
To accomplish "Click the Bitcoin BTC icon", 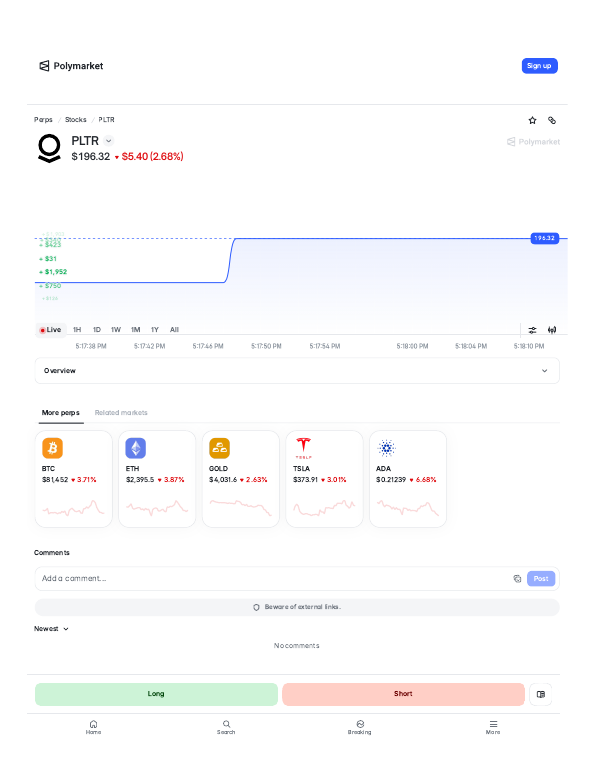I will (x=53, y=448).
